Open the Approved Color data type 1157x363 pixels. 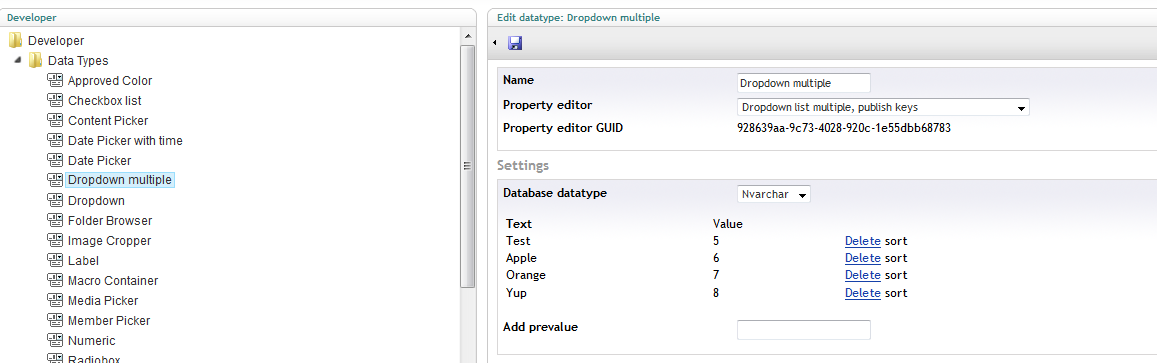(110, 80)
